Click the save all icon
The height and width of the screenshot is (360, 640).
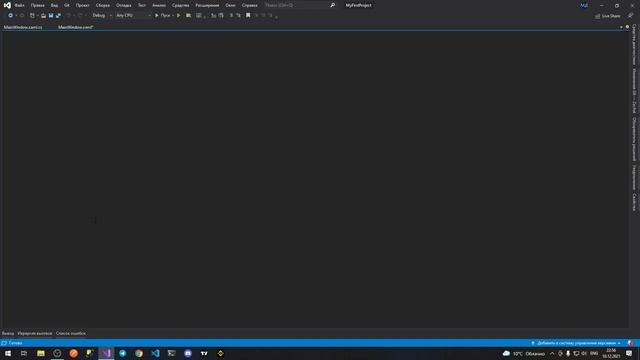[58, 16]
